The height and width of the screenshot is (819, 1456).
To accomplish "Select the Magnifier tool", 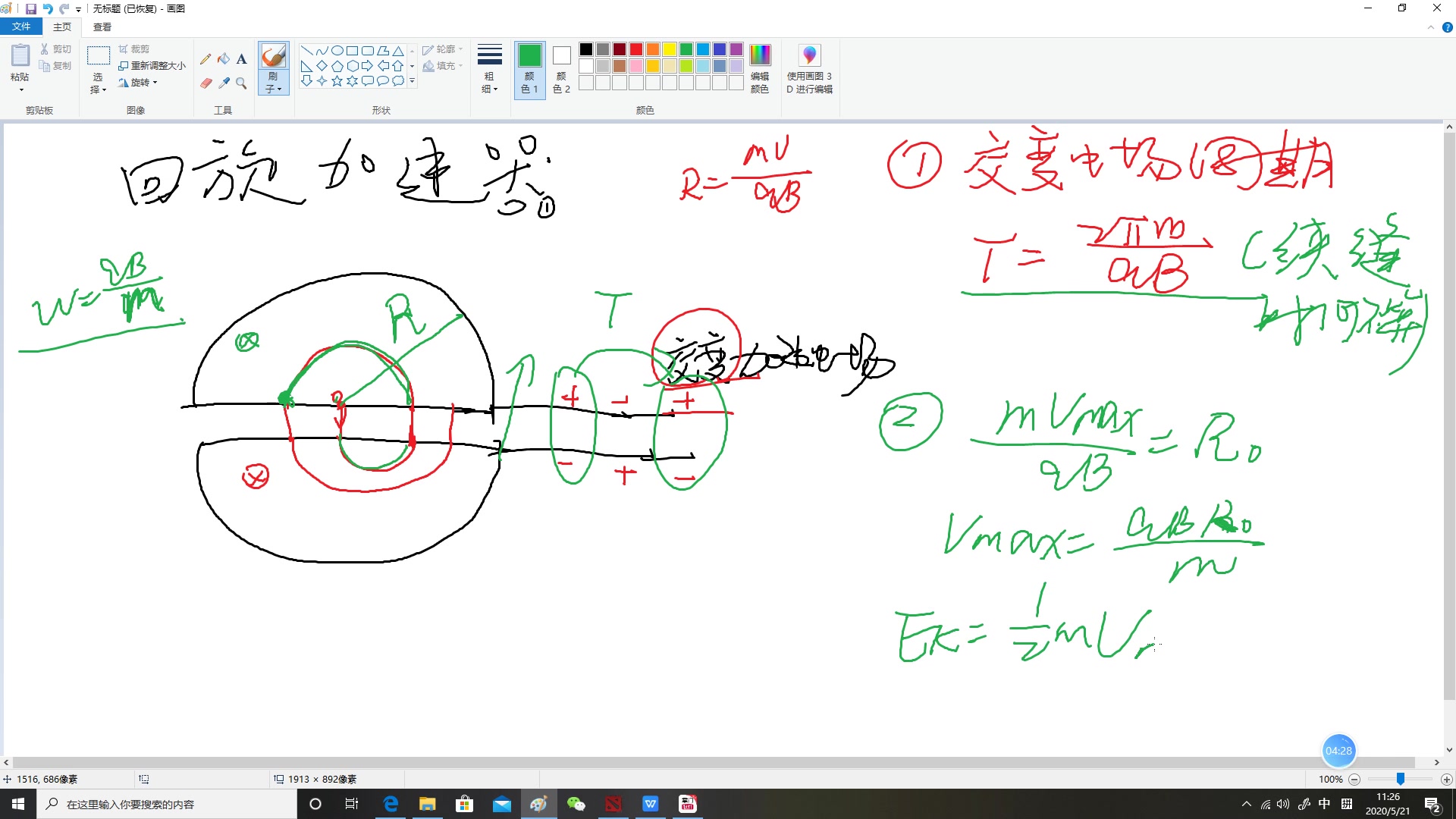I will tap(241, 83).
